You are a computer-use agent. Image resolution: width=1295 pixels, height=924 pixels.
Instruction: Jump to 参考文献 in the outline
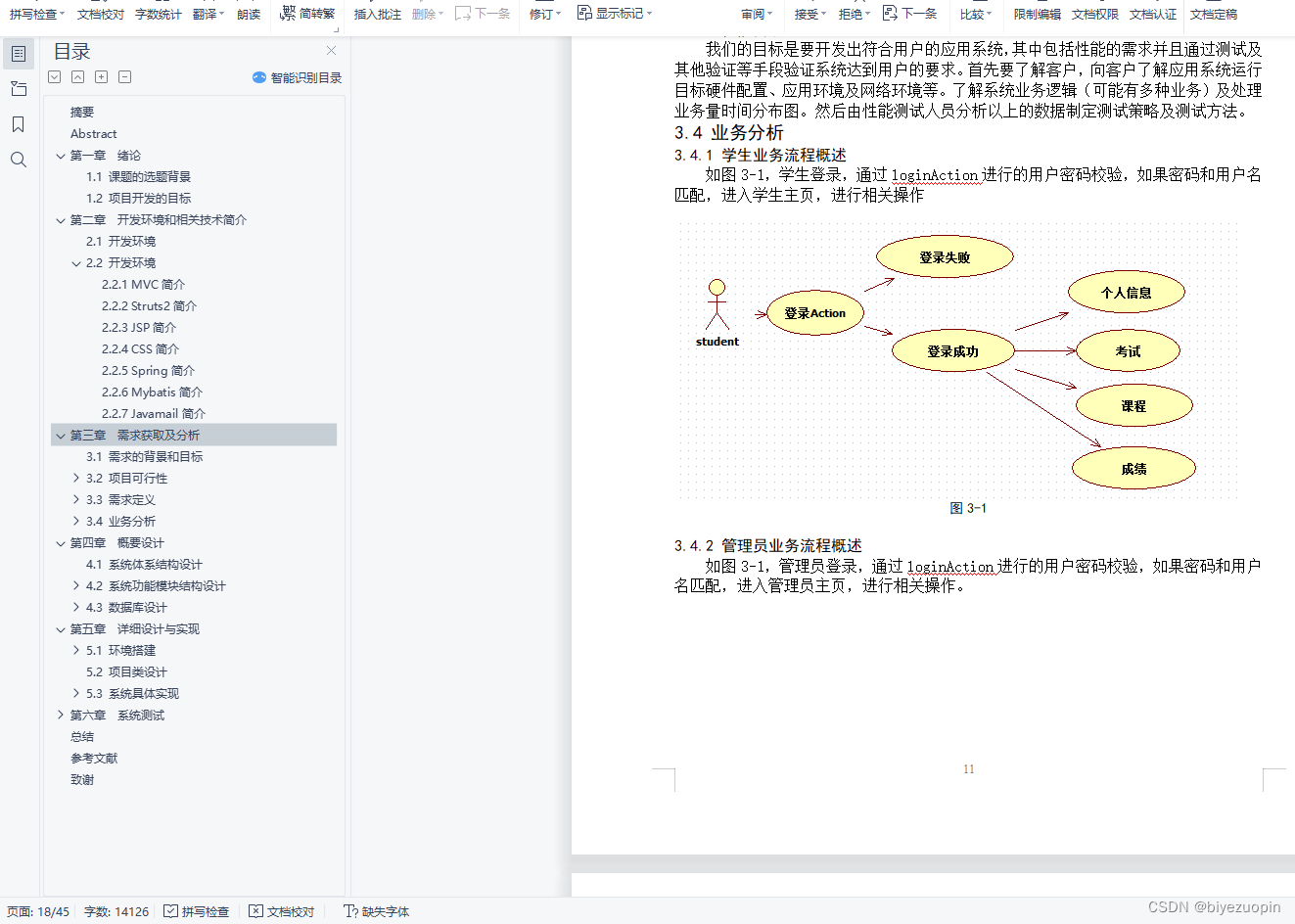pyautogui.click(x=94, y=758)
